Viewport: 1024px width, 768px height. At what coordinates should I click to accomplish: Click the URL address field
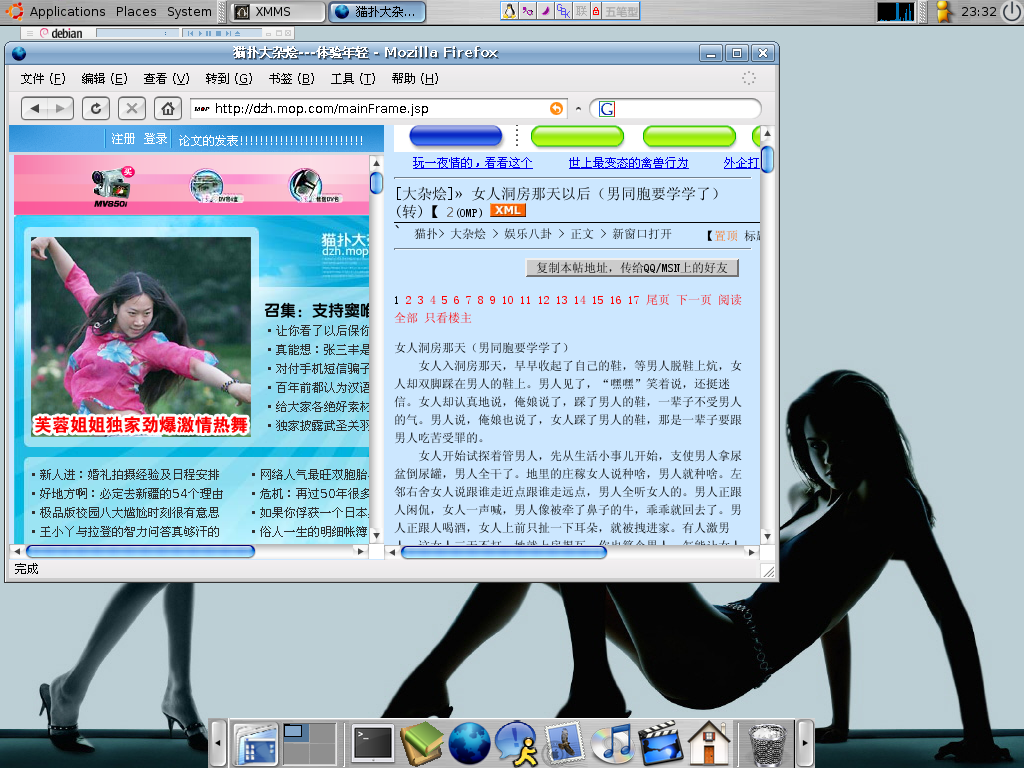point(379,108)
